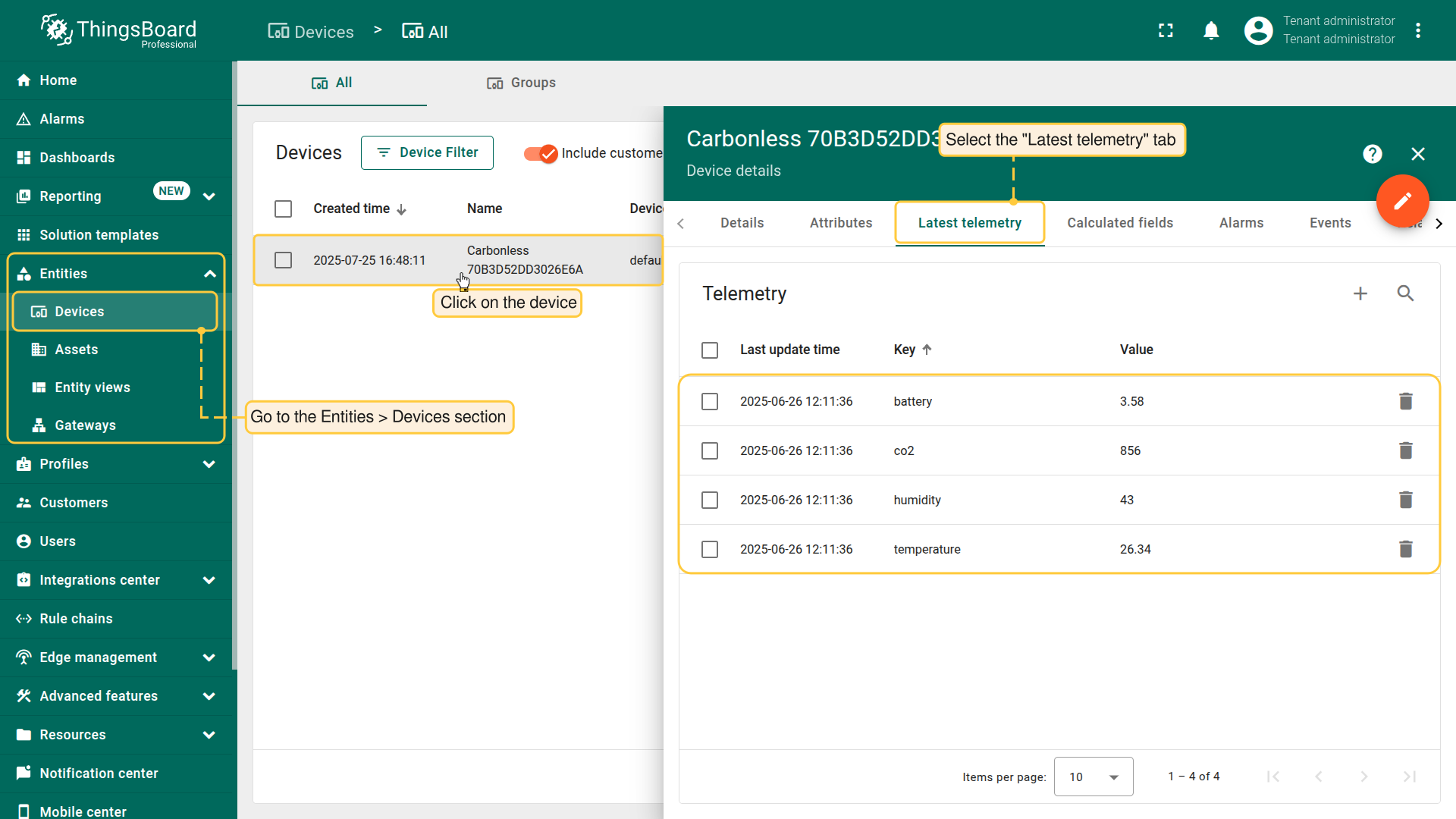
Task: Search telemetry using the magnifier icon
Action: (1405, 293)
